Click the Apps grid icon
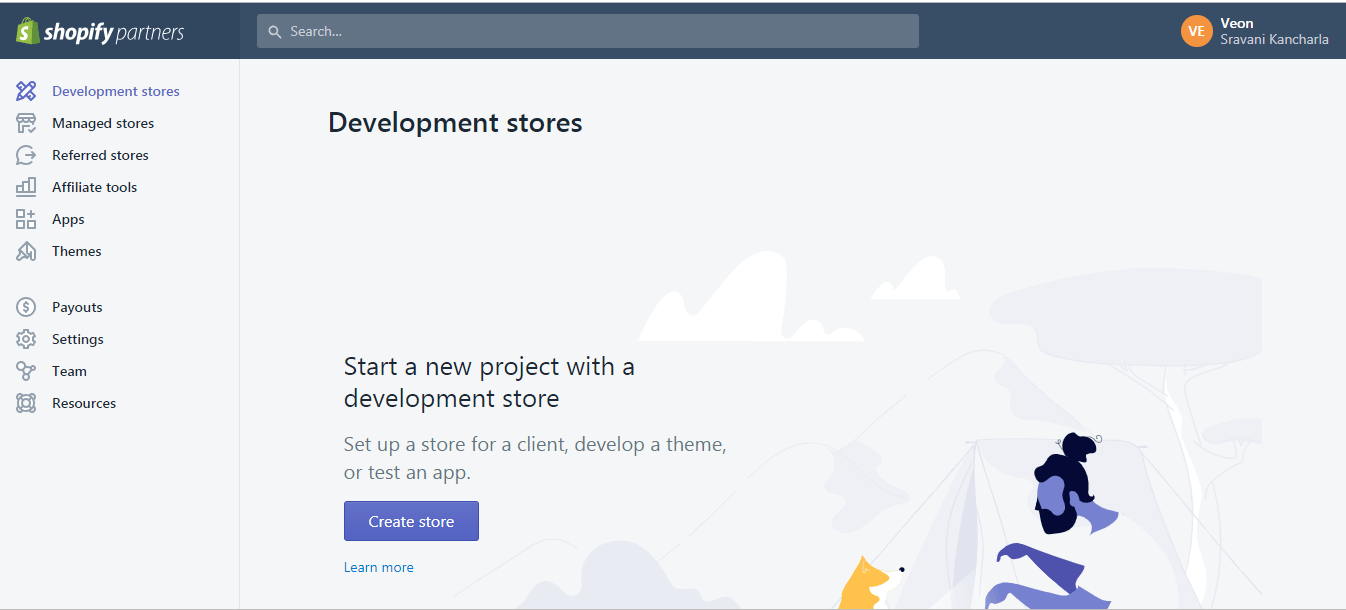The height and width of the screenshot is (610, 1346). (x=26, y=219)
